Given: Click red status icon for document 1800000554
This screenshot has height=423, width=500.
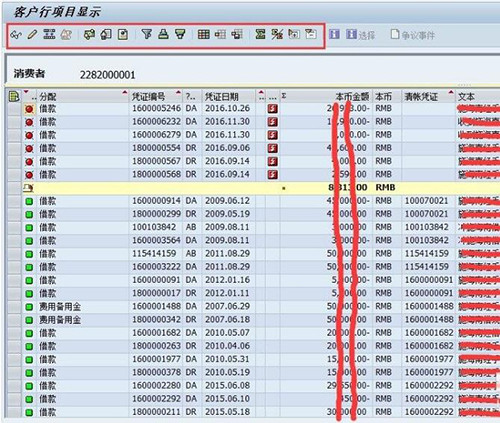Looking at the screenshot, I should 29,149.
